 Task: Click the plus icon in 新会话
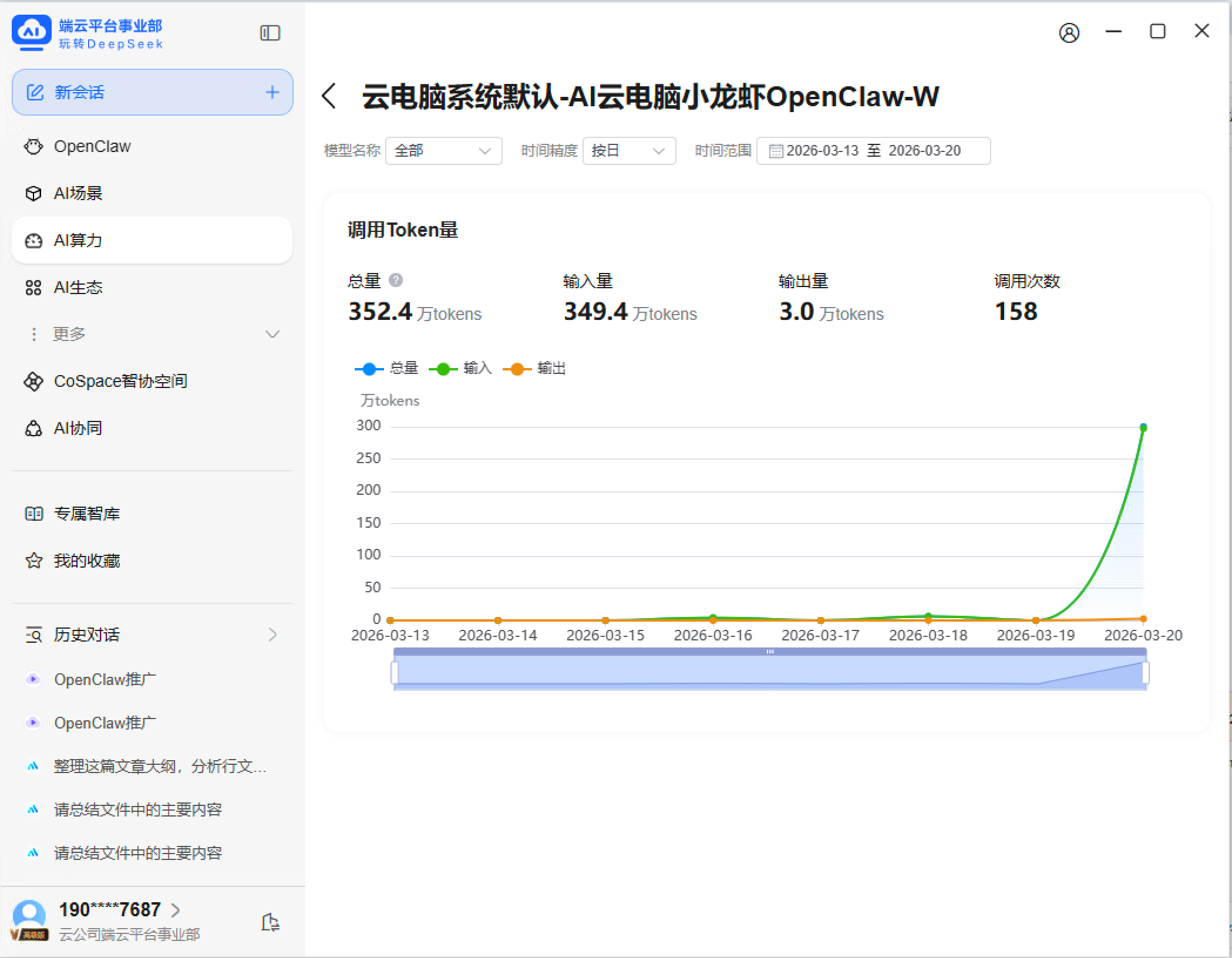coord(272,92)
